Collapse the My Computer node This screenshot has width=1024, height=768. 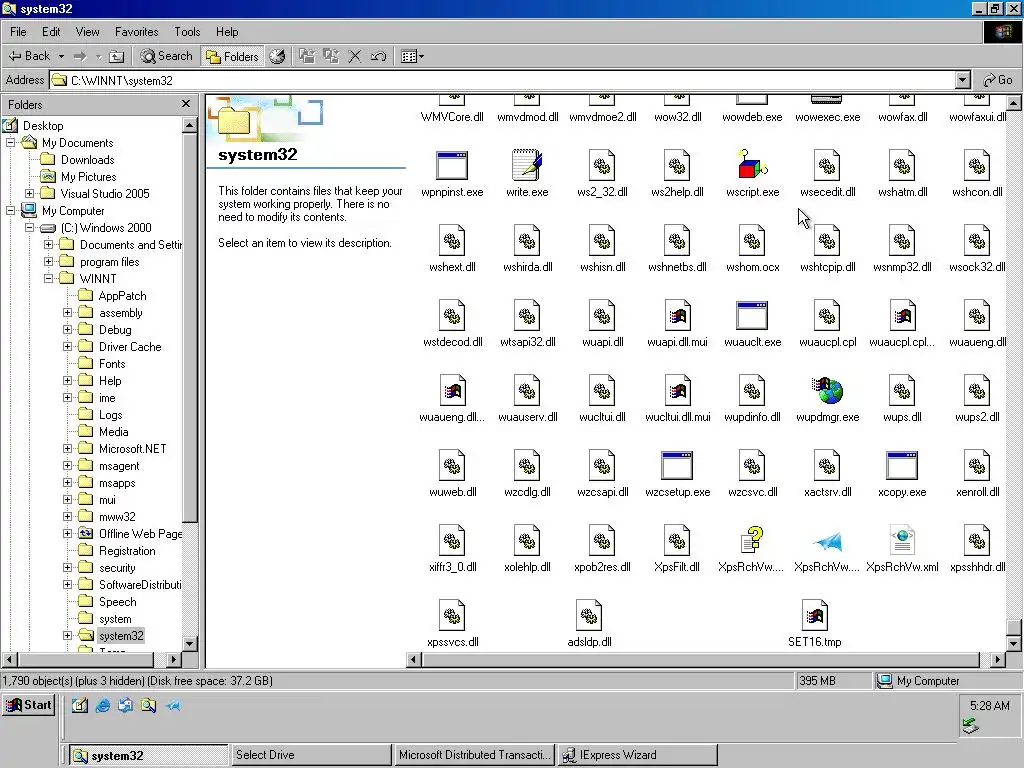(x=10, y=210)
